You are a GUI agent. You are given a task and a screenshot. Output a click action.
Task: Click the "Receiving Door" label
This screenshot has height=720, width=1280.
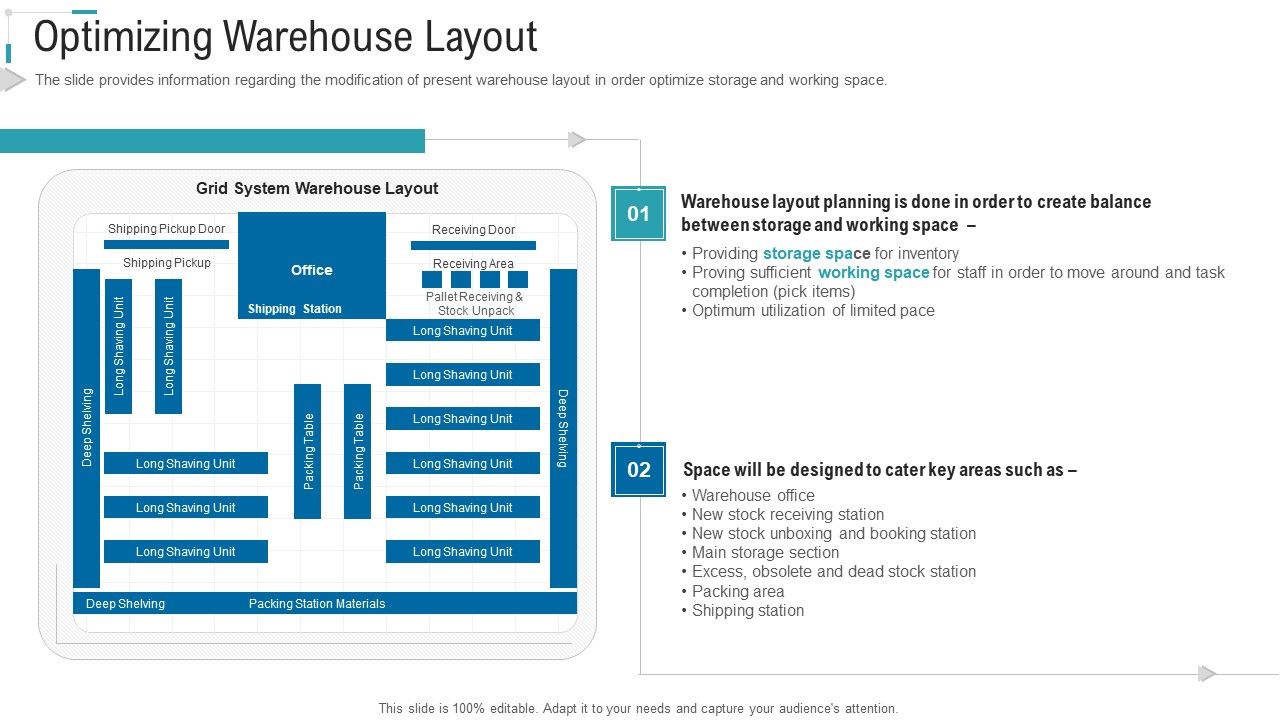[x=473, y=230]
